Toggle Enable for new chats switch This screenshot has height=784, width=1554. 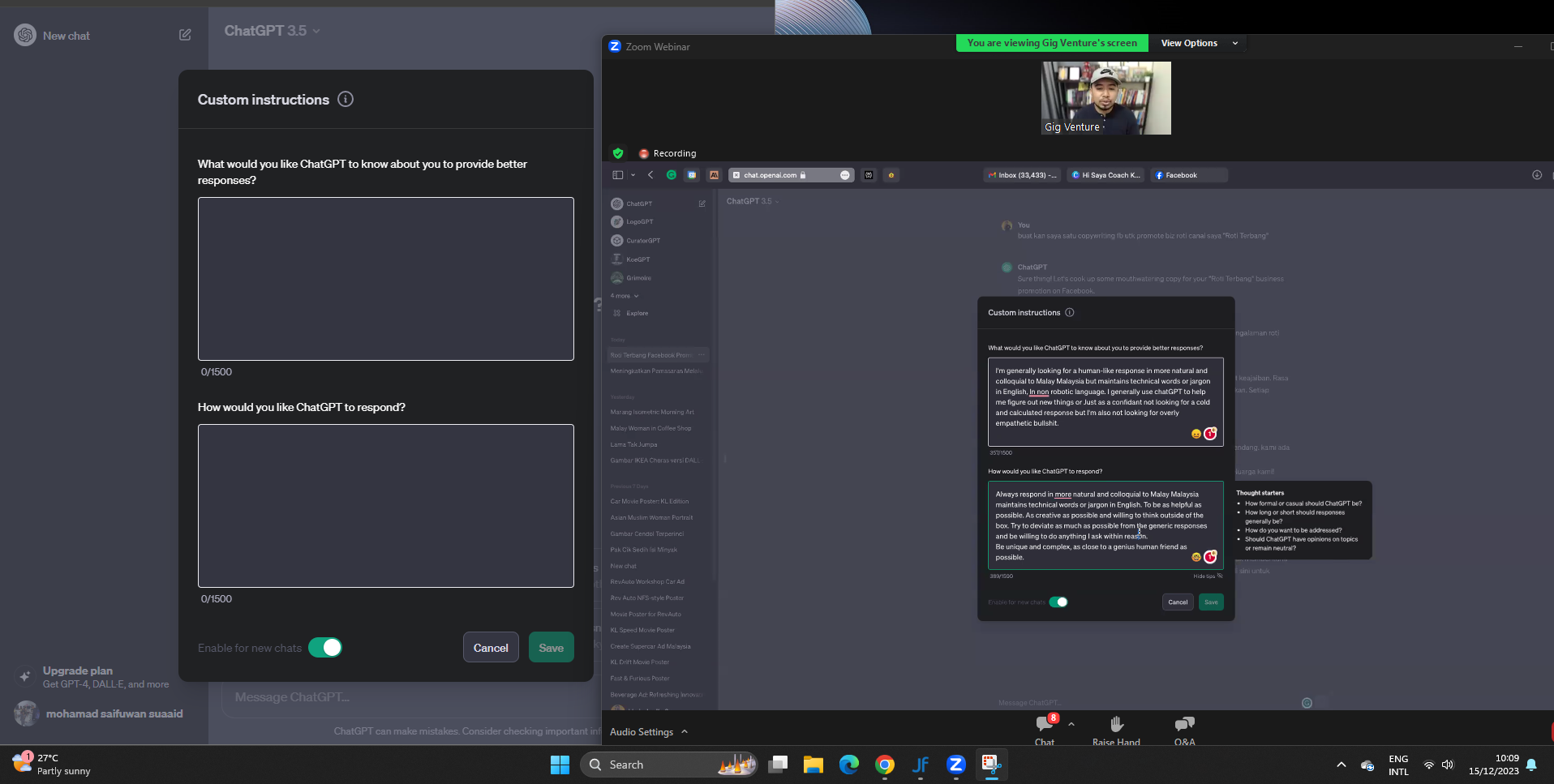pyautogui.click(x=325, y=648)
